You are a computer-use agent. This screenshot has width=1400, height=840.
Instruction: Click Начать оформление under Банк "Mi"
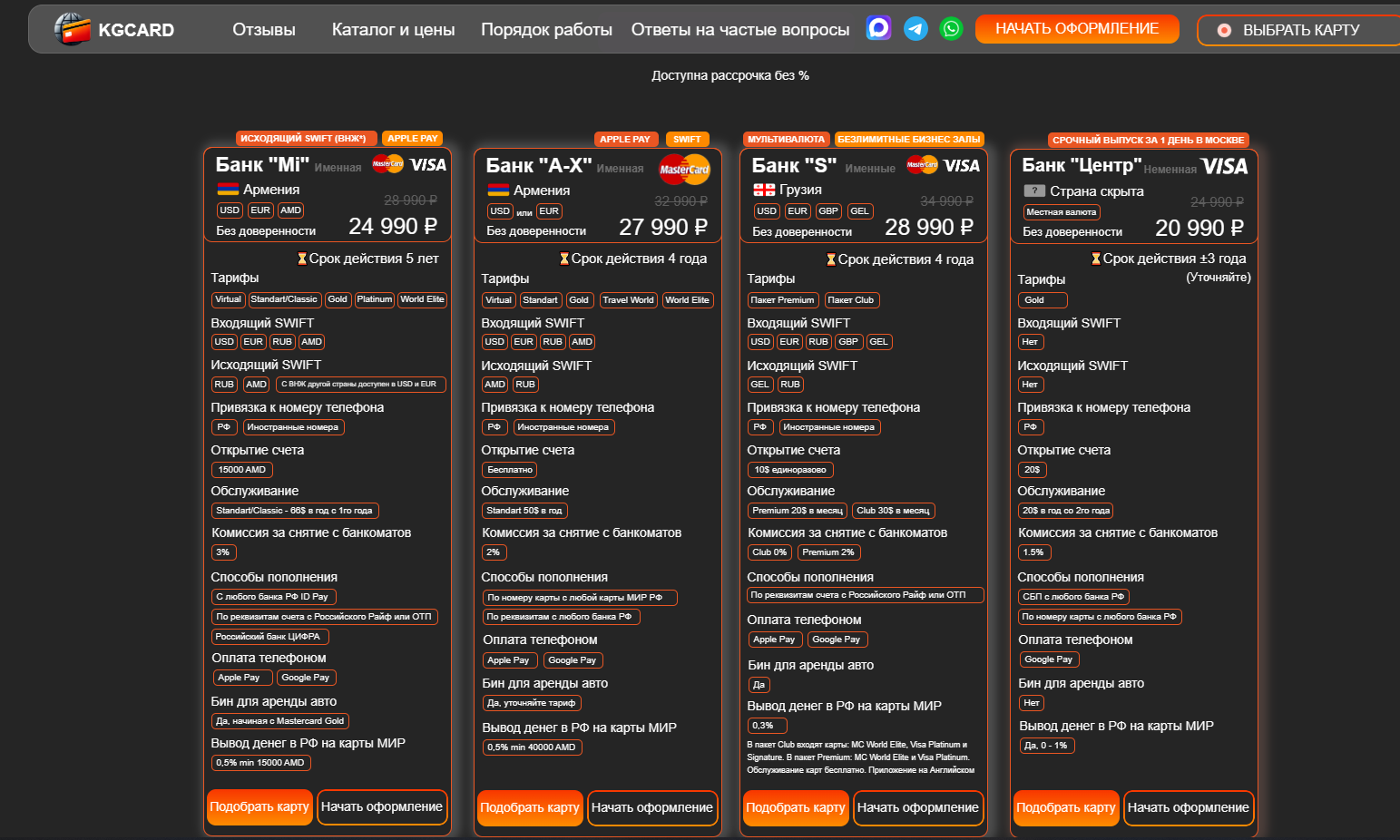point(382,806)
